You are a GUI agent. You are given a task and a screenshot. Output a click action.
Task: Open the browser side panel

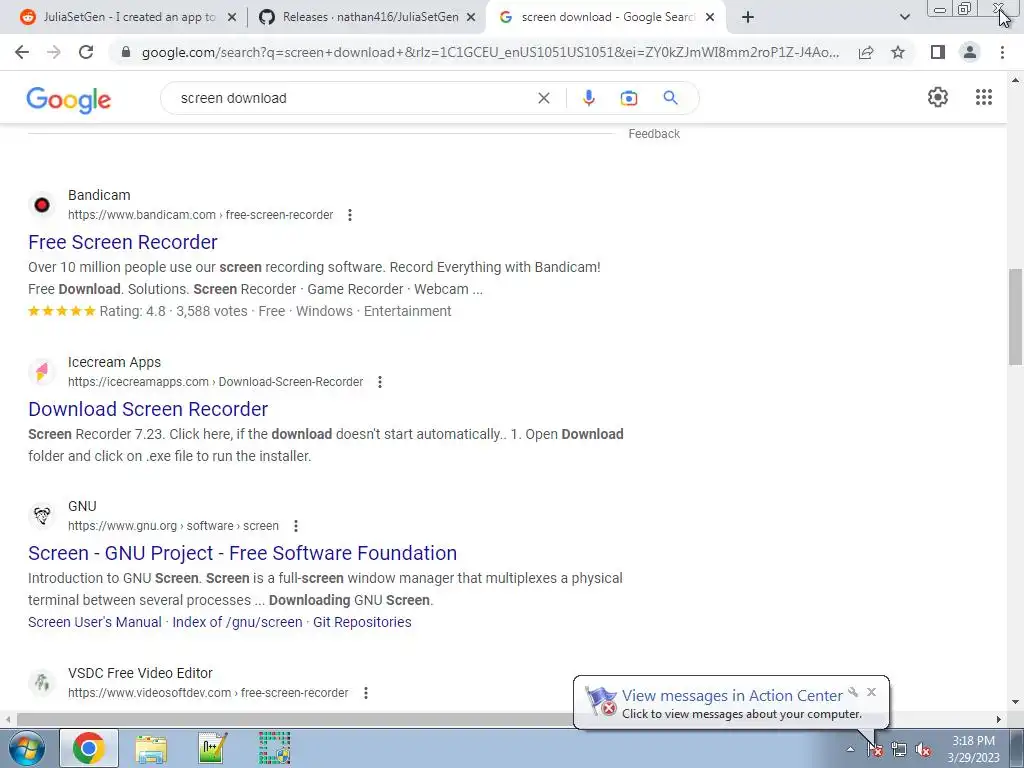[938, 52]
